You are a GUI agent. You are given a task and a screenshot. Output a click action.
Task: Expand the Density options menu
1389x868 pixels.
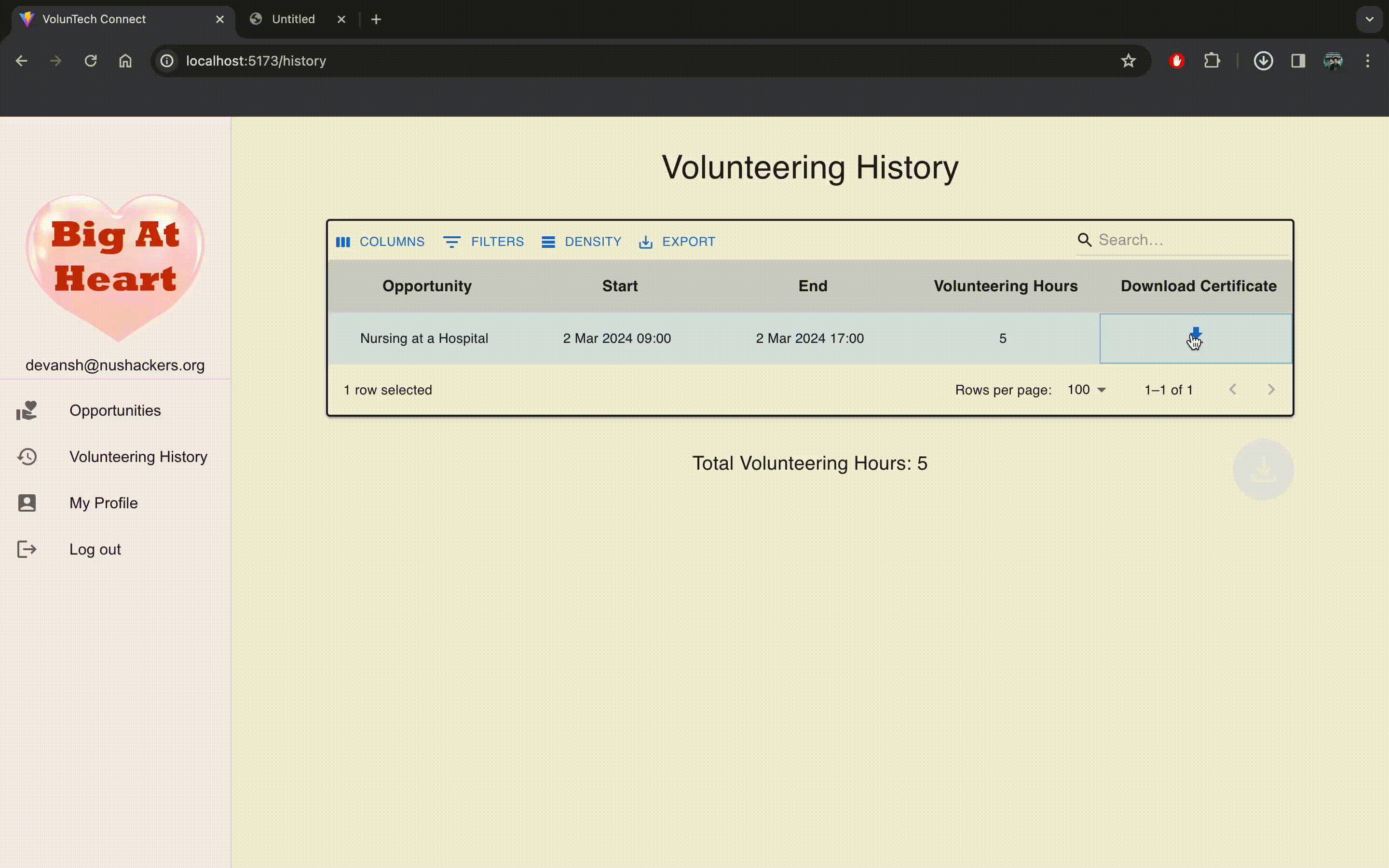[x=581, y=242]
